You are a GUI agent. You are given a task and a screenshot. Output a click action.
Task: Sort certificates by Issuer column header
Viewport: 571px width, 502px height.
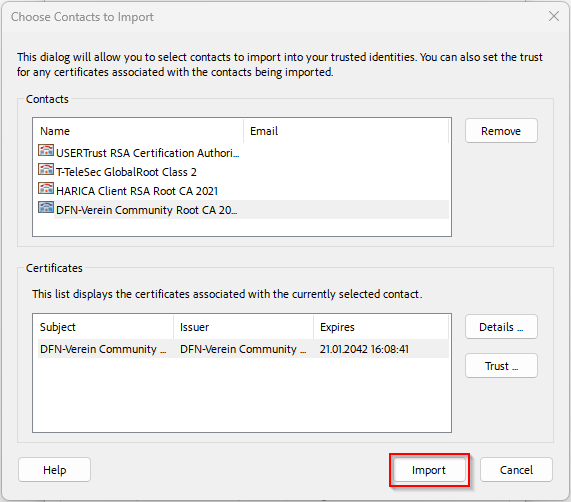click(x=244, y=327)
